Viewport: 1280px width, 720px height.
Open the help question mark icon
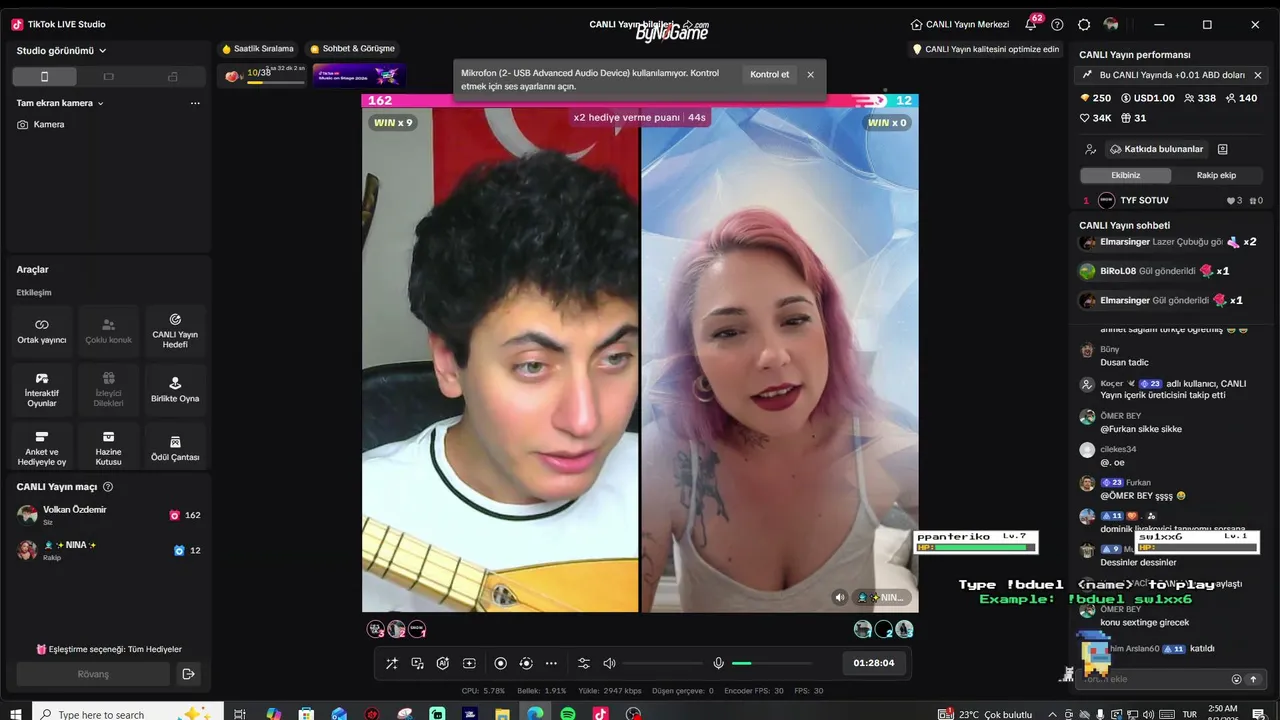click(x=1057, y=24)
